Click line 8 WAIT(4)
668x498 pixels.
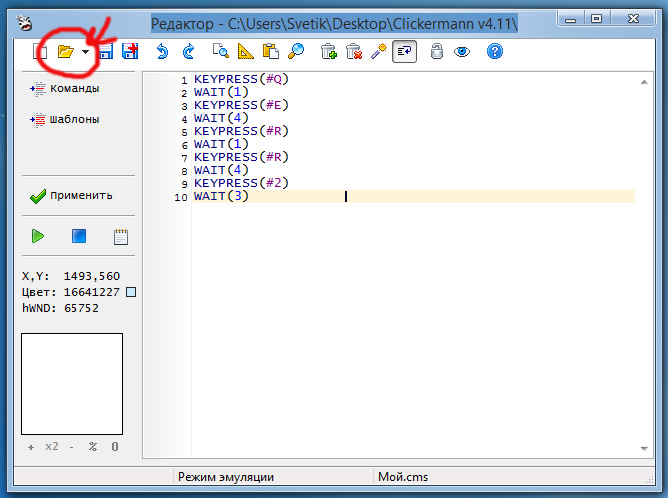click(x=221, y=170)
